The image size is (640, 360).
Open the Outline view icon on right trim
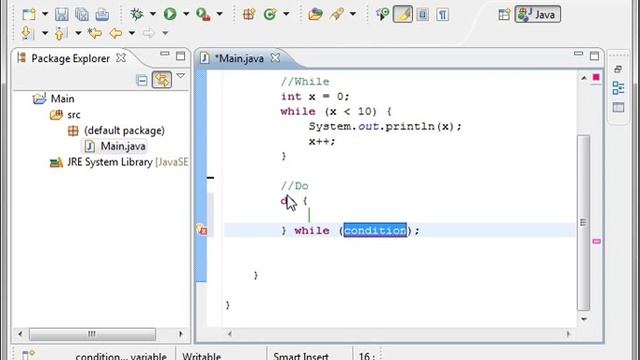coord(618,88)
